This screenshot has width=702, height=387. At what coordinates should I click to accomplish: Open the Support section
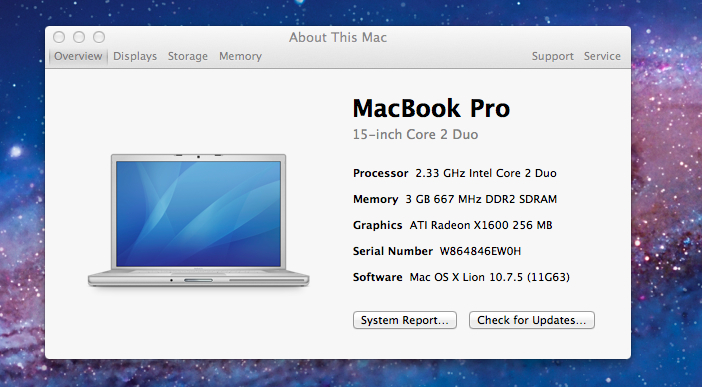552,56
